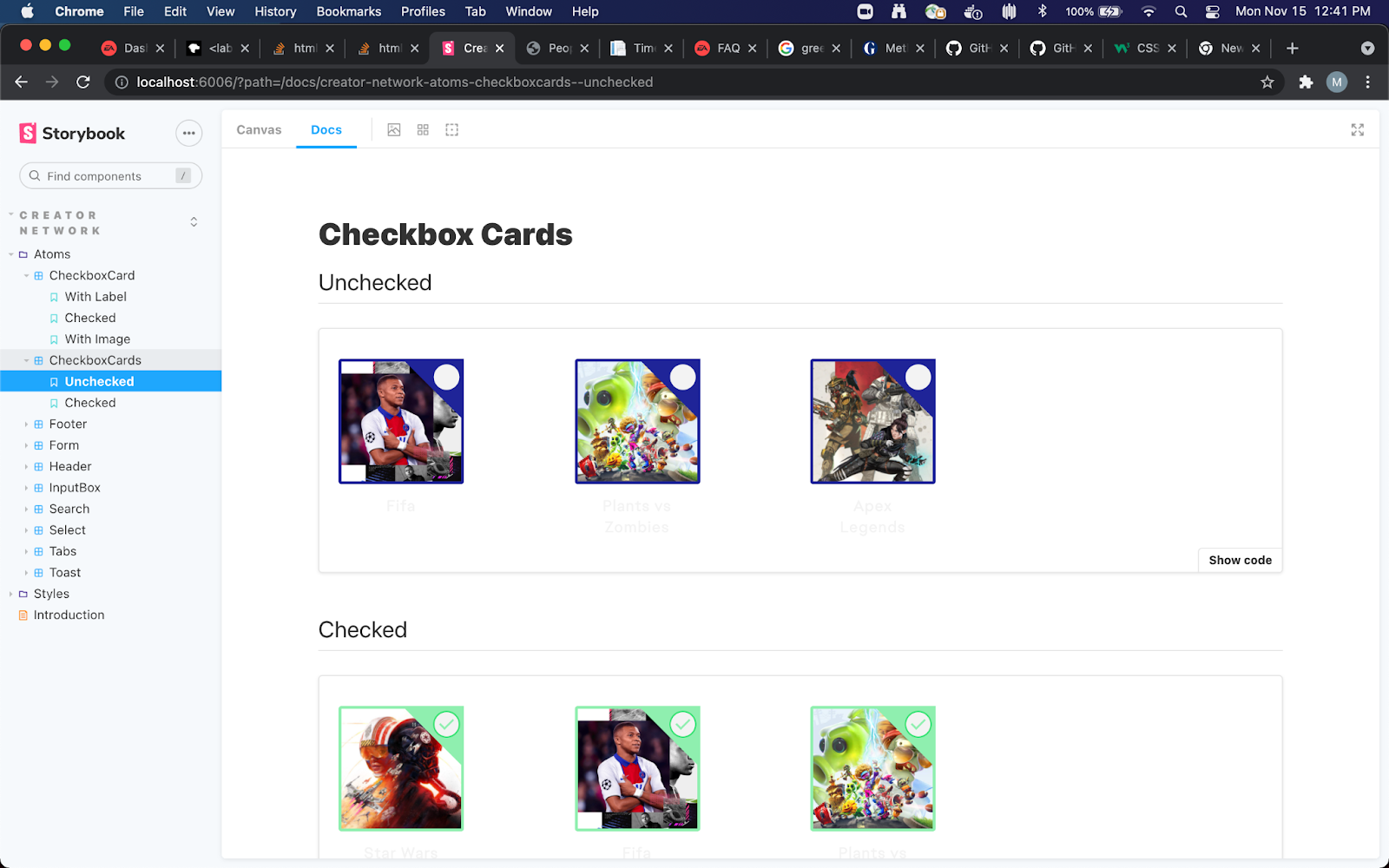View site information icon in address bar
Screen dimensions: 1389x868
point(122,82)
